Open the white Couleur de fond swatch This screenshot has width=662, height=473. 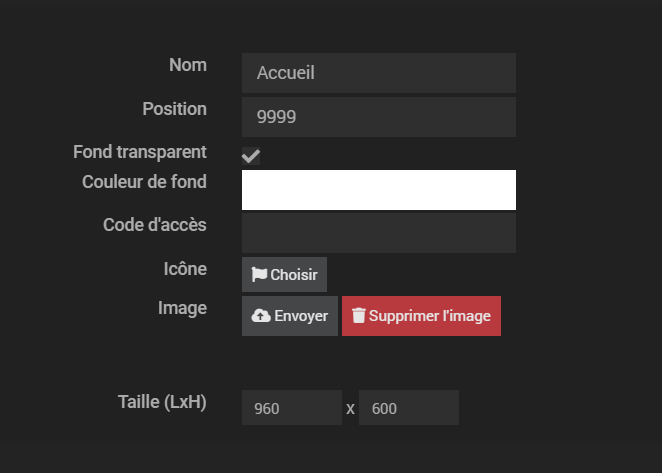[x=378, y=190]
